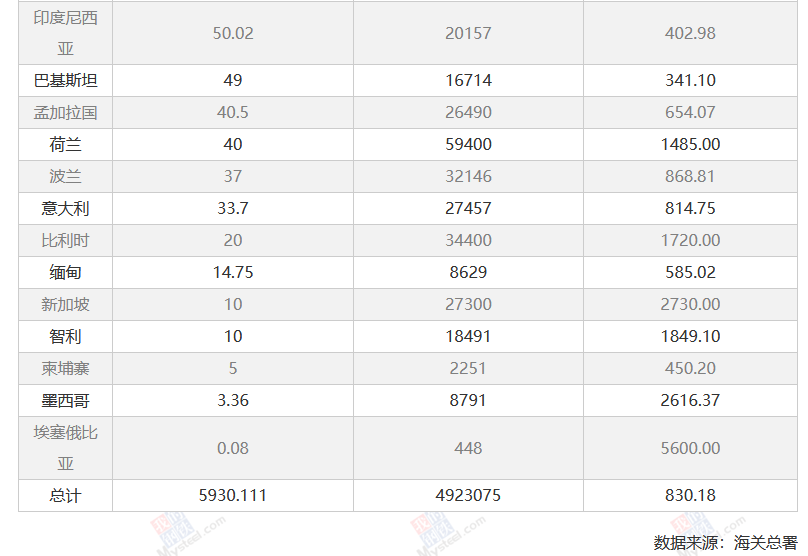
Task: Click the 孟加拉国 country cell
Action: click(x=65, y=112)
